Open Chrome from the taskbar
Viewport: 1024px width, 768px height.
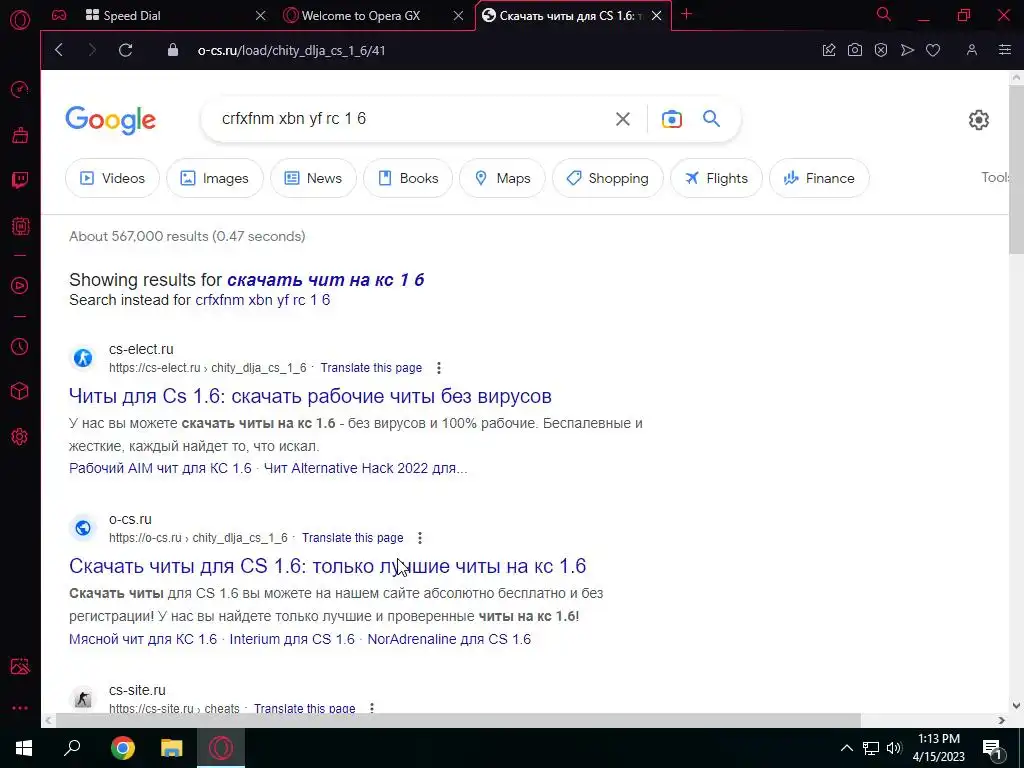122,748
